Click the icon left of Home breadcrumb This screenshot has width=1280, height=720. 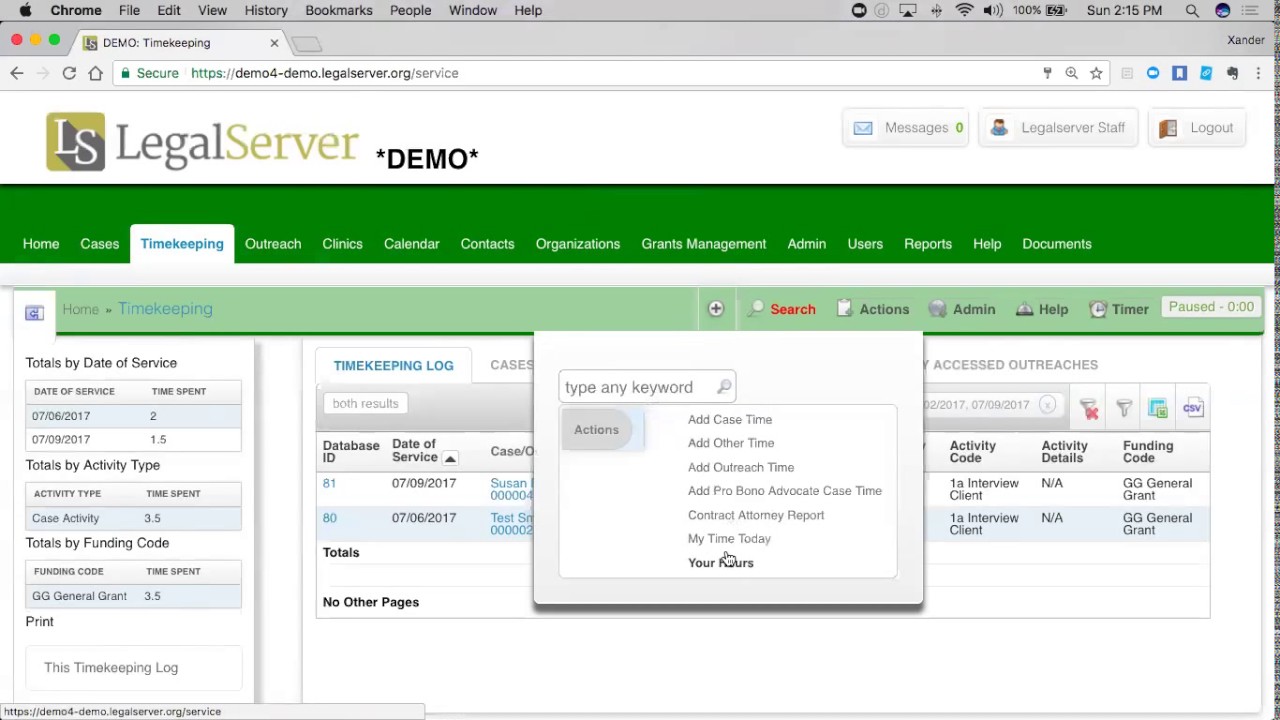click(34, 313)
